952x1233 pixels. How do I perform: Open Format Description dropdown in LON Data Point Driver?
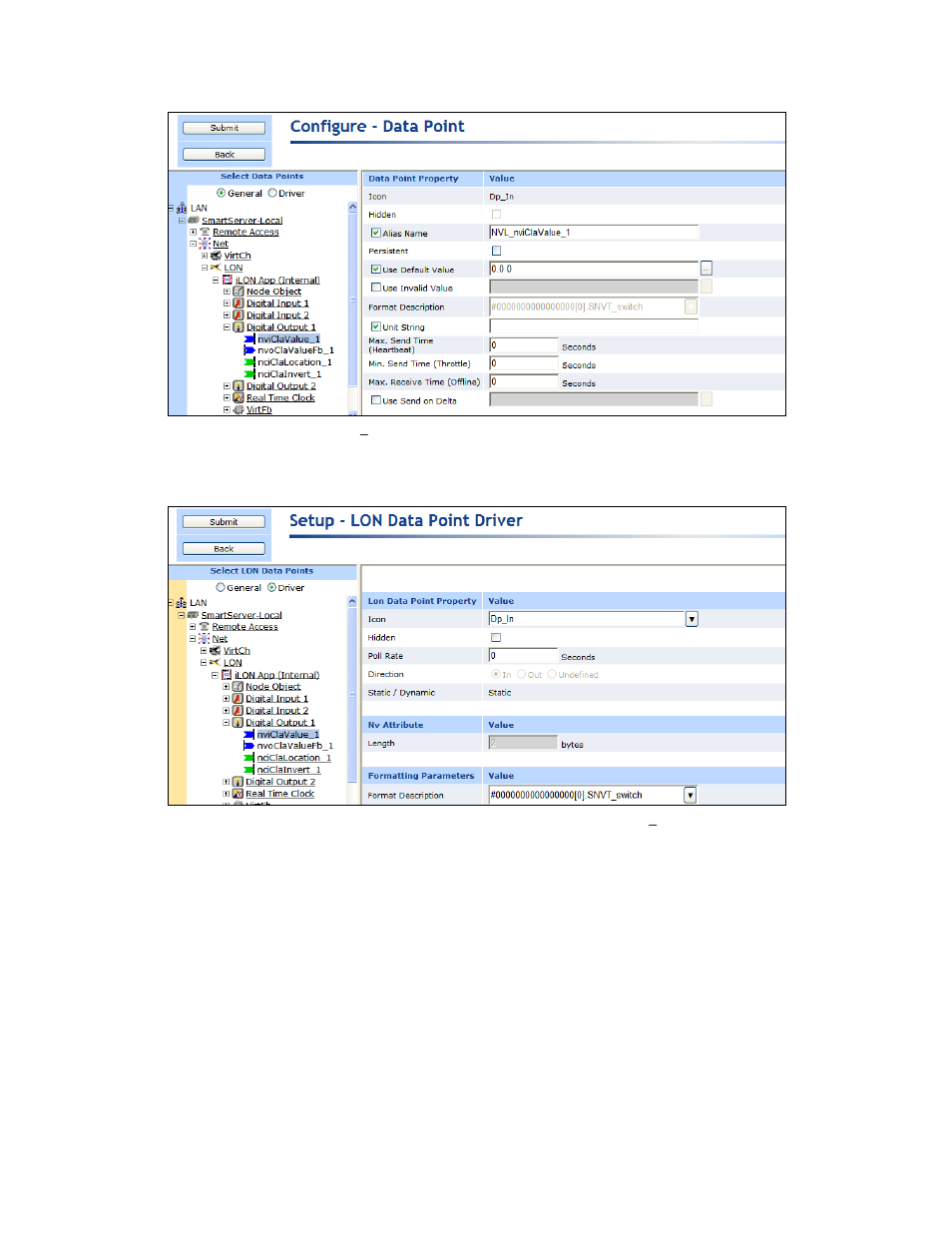click(x=691, y=795)
